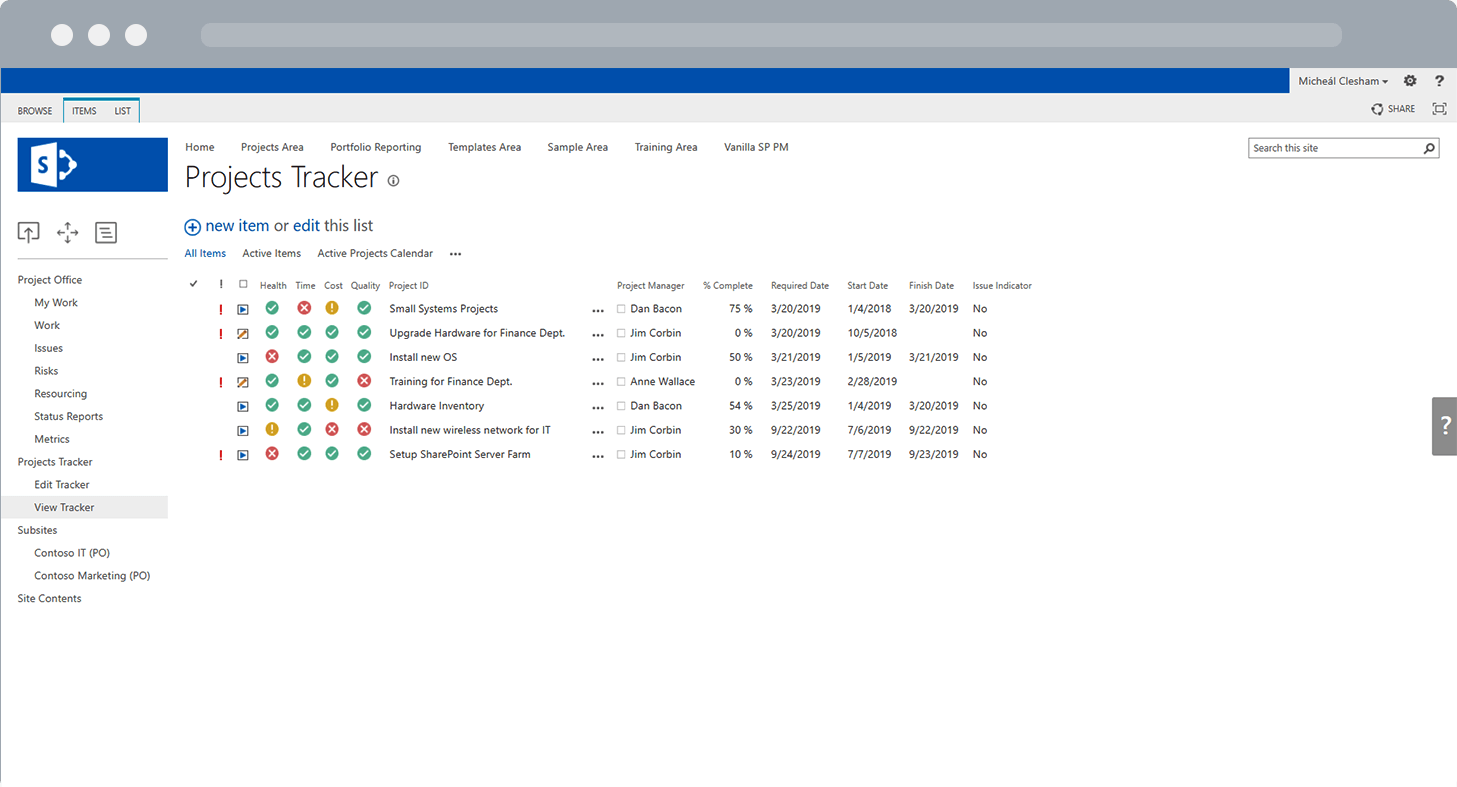Viewport: 1457px width, 787px height.
Task: Click red exclamation for Setup SharePoint Server Farm
Action: tap(221, 455)
